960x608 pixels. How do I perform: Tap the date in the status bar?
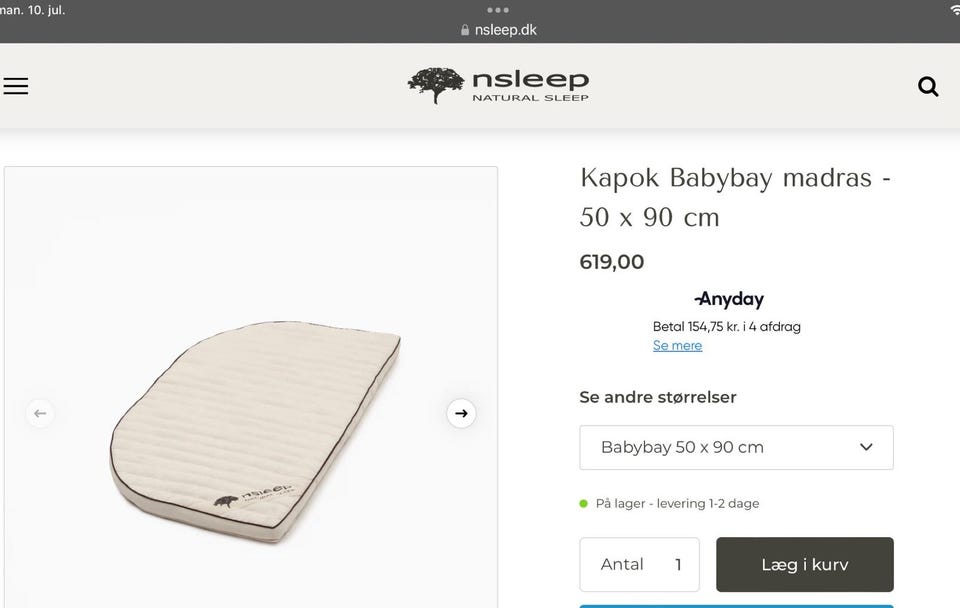(31, 9)
